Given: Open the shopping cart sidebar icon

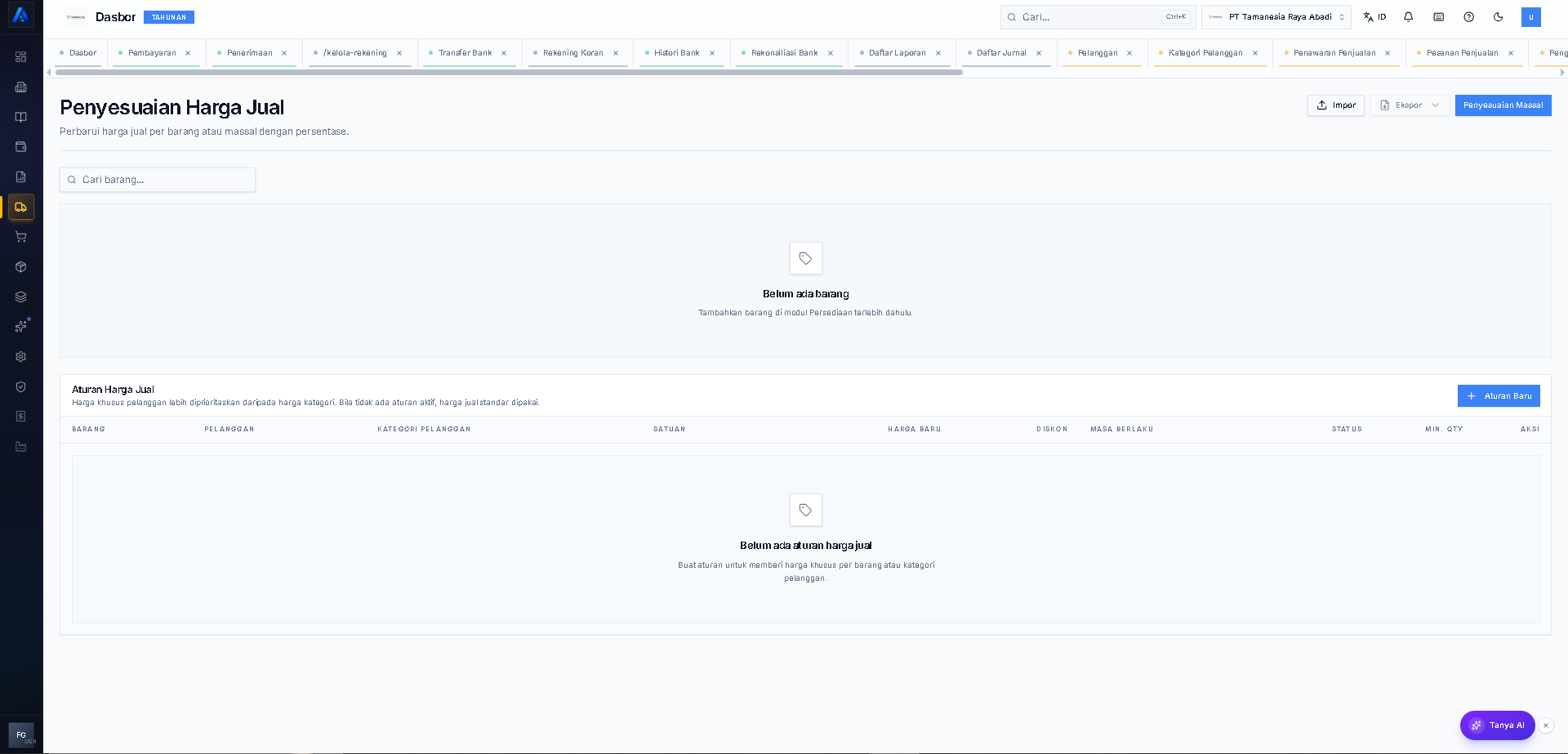Looking at the screenshot, I should [x=21, y=237].
